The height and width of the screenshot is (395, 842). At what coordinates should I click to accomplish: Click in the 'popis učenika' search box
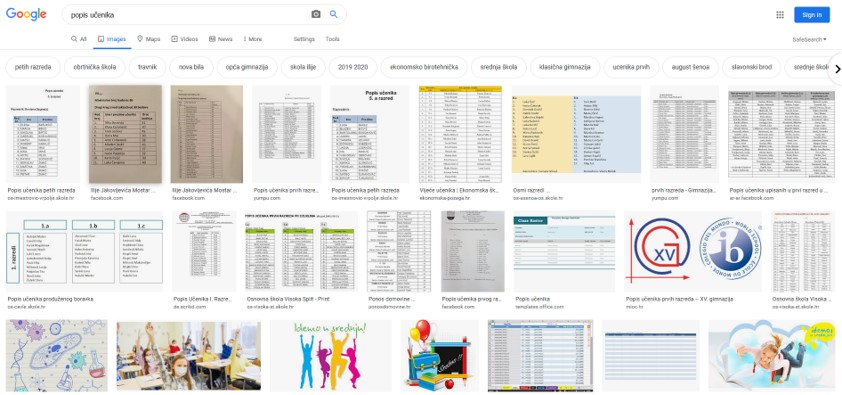pyautogui.click(x=188, y=15)
